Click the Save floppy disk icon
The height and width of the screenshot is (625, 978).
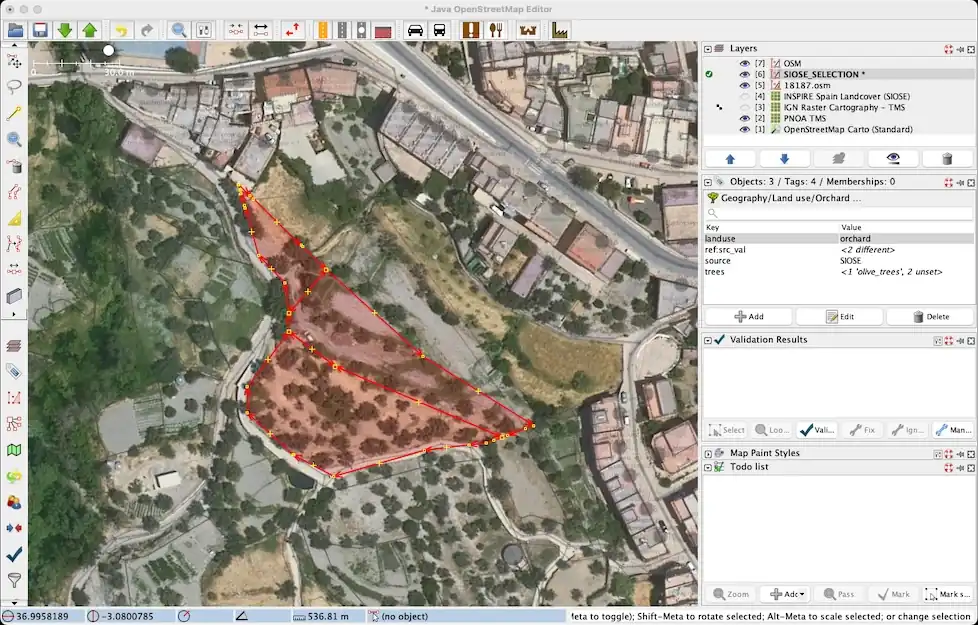[40, 30]
